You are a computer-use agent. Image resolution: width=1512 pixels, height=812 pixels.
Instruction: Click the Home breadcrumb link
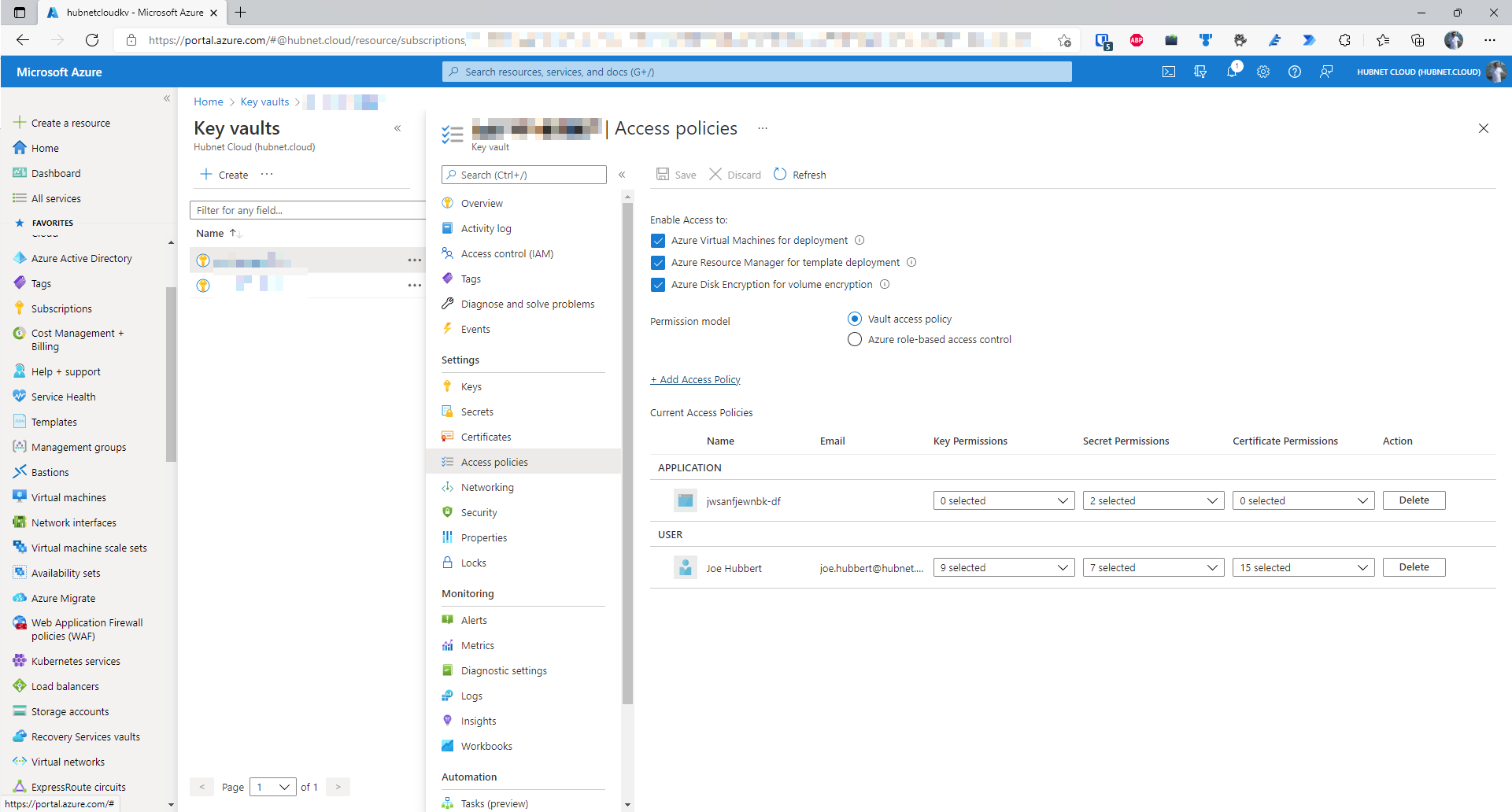(x=209, y=101)
